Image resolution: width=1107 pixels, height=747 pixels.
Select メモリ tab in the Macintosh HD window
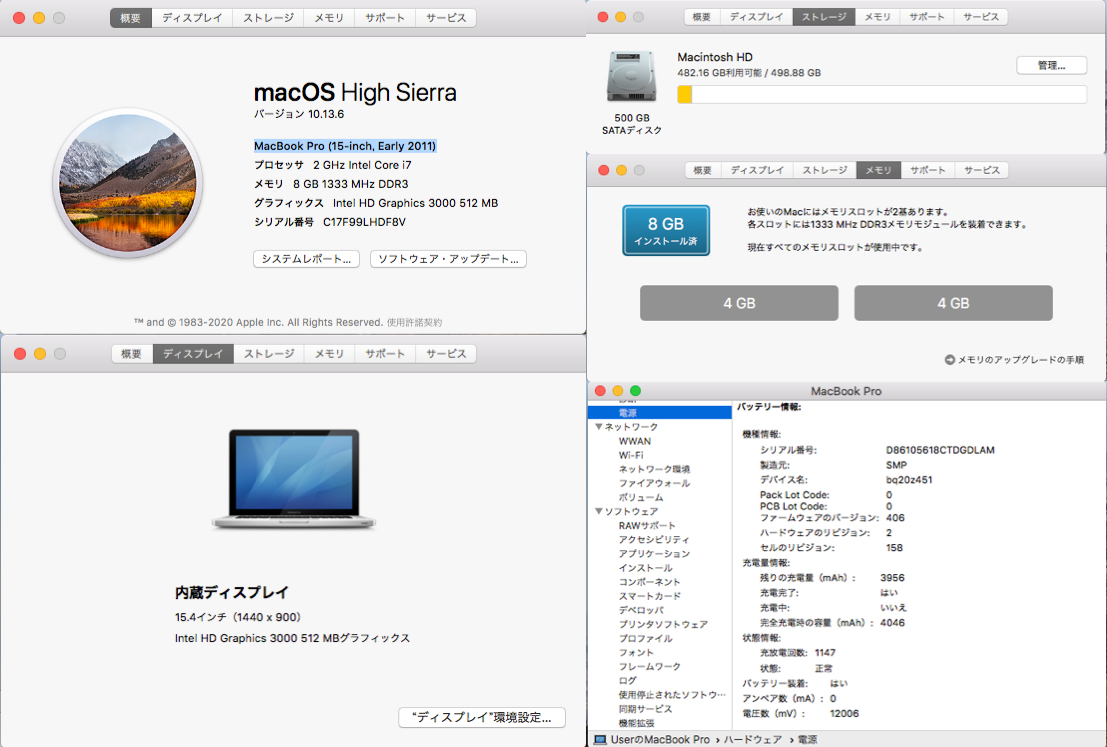click(878, 17)
